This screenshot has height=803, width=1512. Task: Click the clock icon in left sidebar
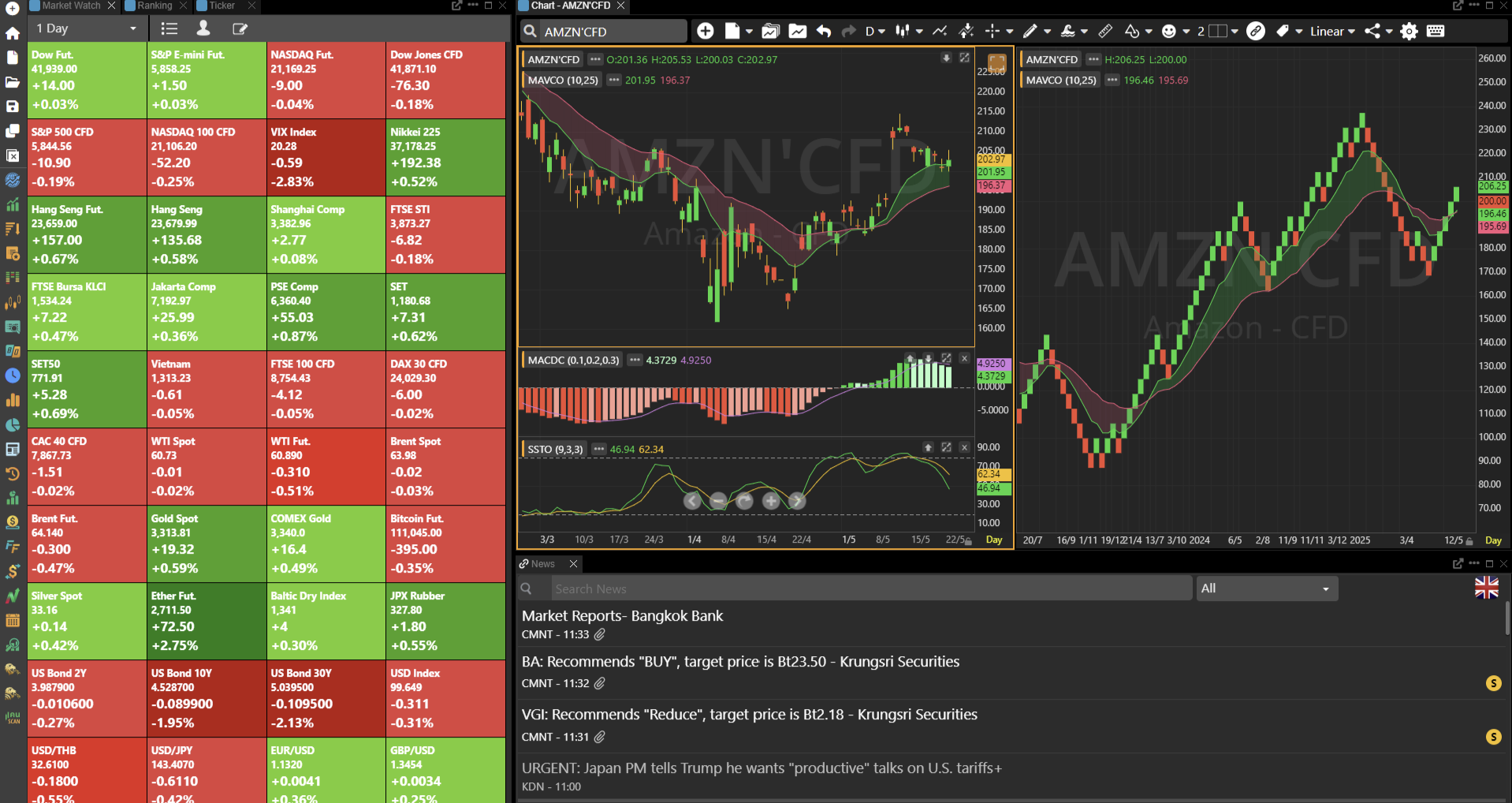(x=13, y=375)
